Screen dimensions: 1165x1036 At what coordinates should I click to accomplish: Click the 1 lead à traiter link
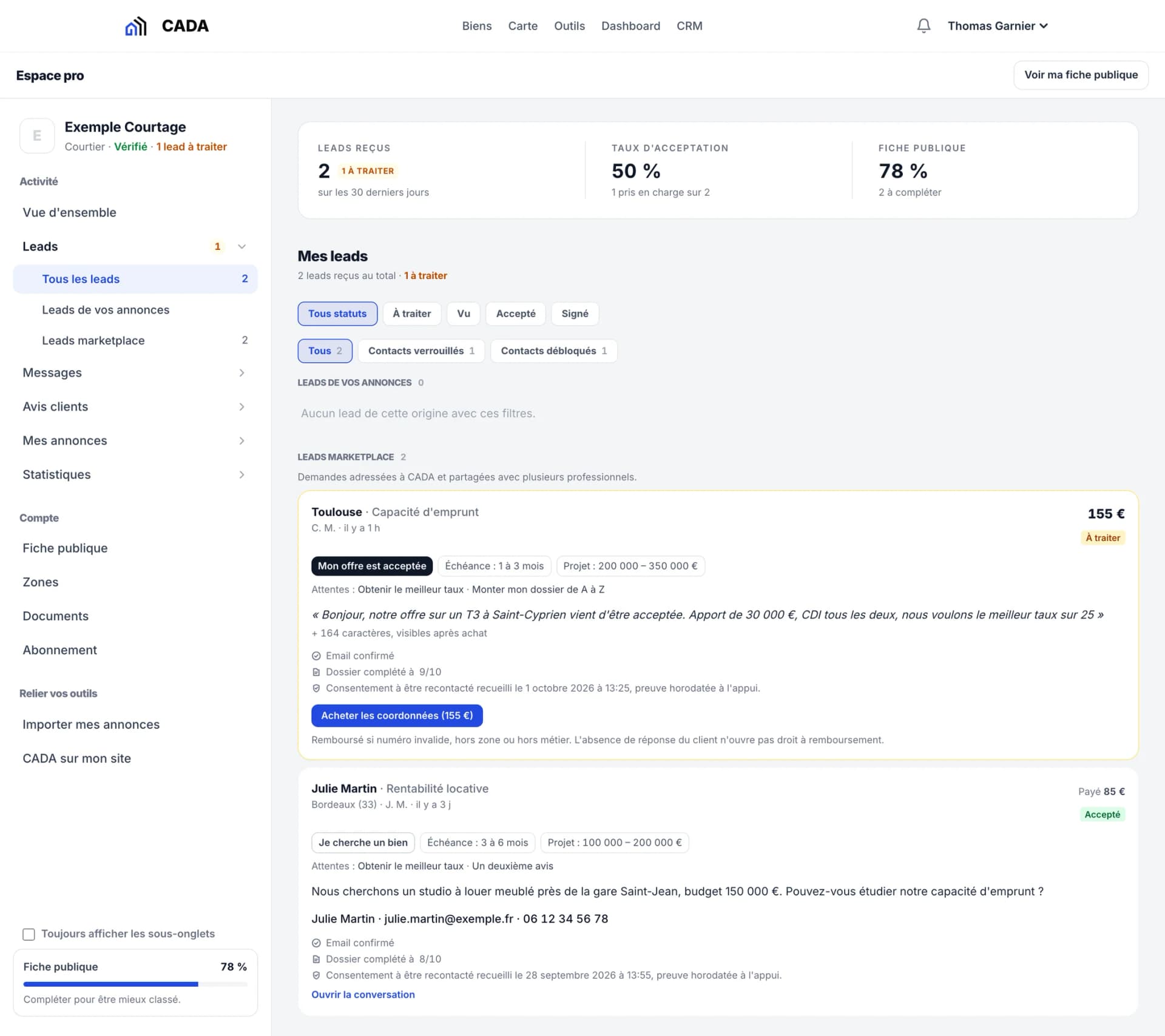[191, 147]
